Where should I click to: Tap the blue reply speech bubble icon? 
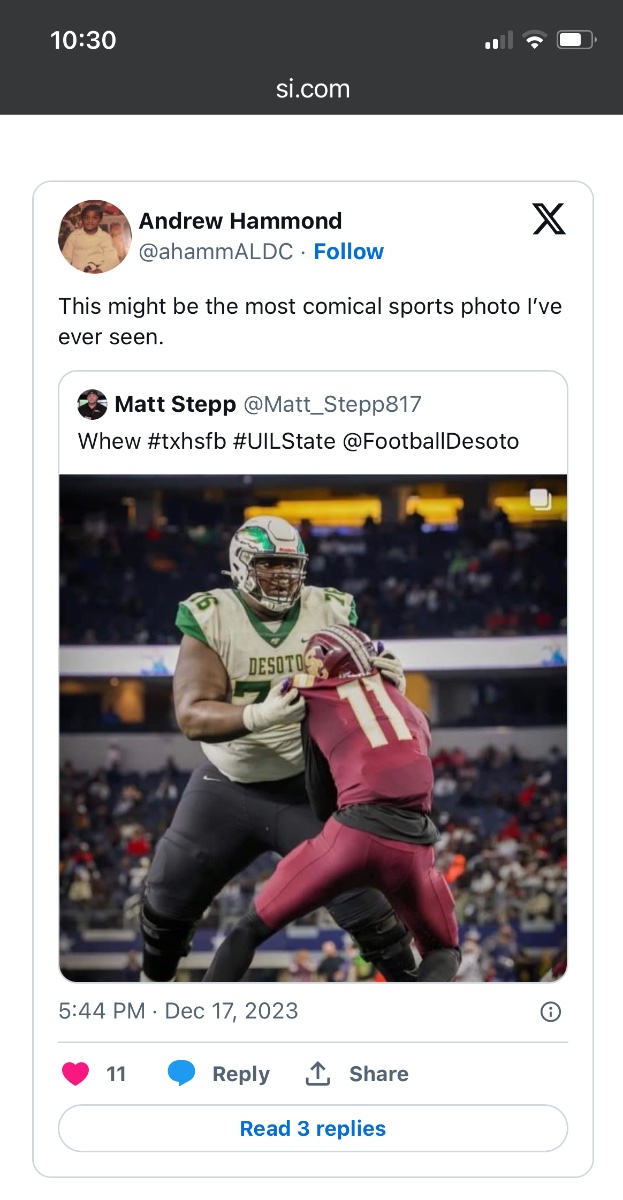[181, 1074]
